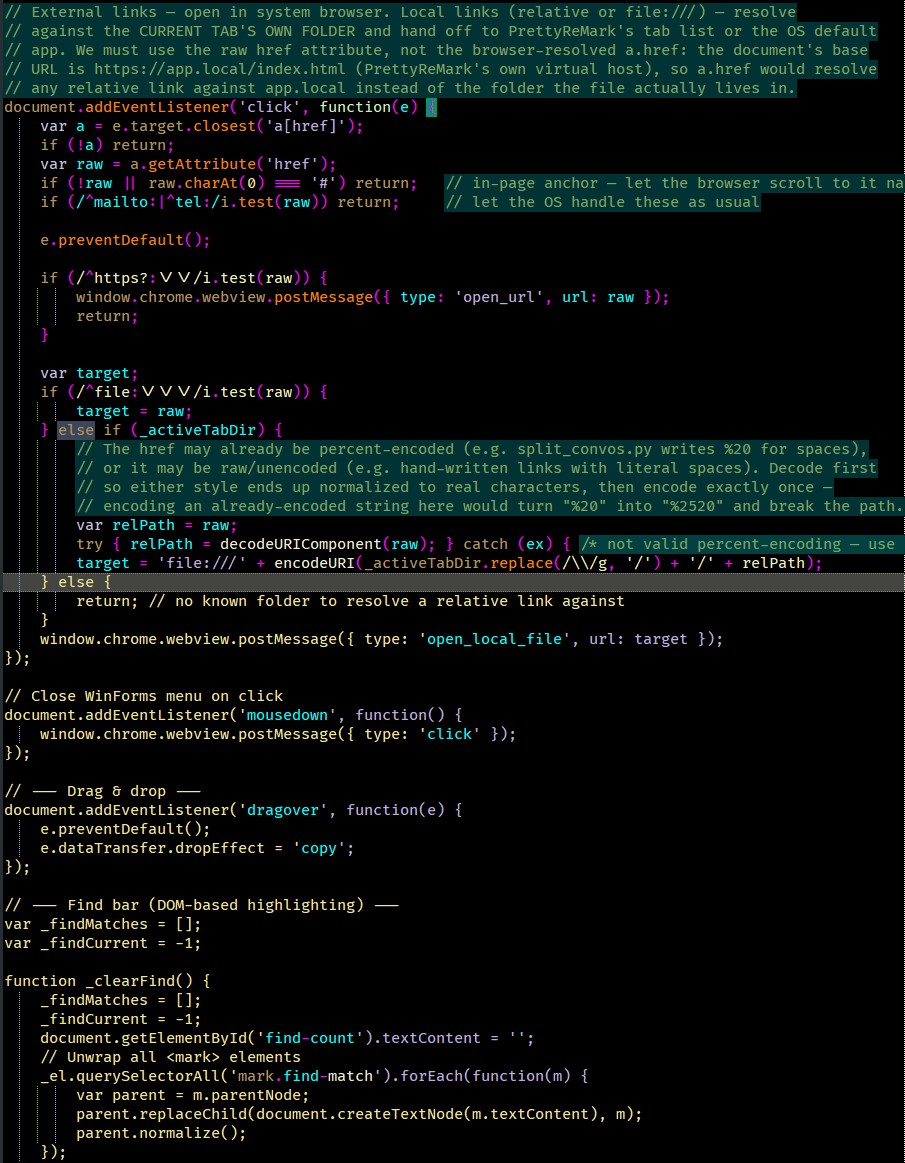The height and width of the screenshot is (1163, 905).
Task: Click the comment beginning "// External links"
Action: (x=400, y=13)
